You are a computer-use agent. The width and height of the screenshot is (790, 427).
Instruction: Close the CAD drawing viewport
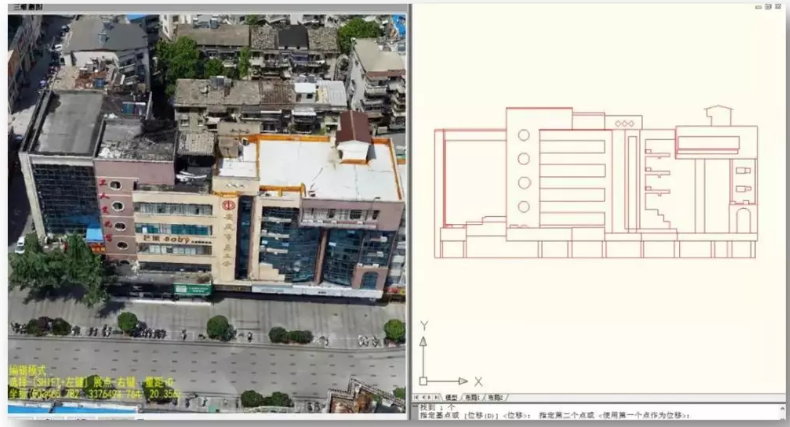(776, 7)
